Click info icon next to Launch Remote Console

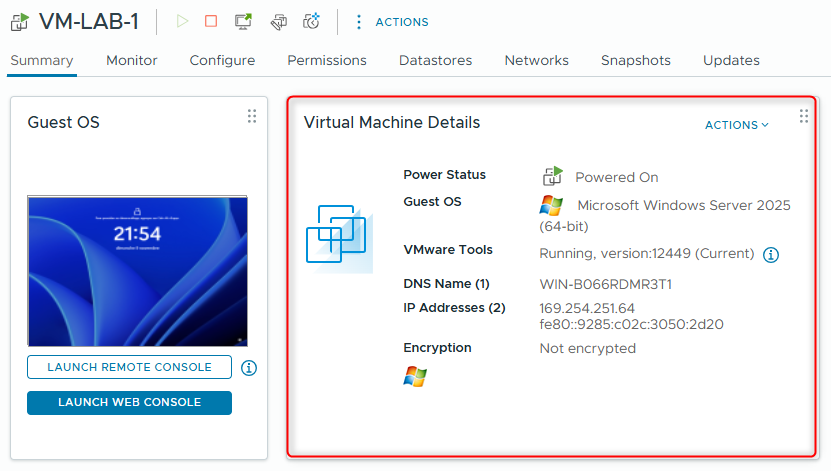pyautogui.click(x=249, y=368)
